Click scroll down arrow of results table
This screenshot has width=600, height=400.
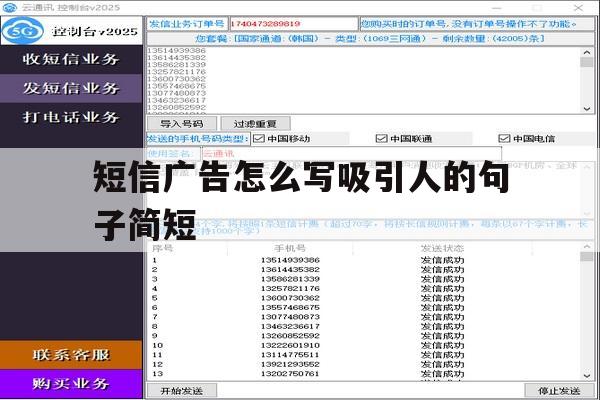[x=587, y=376]
